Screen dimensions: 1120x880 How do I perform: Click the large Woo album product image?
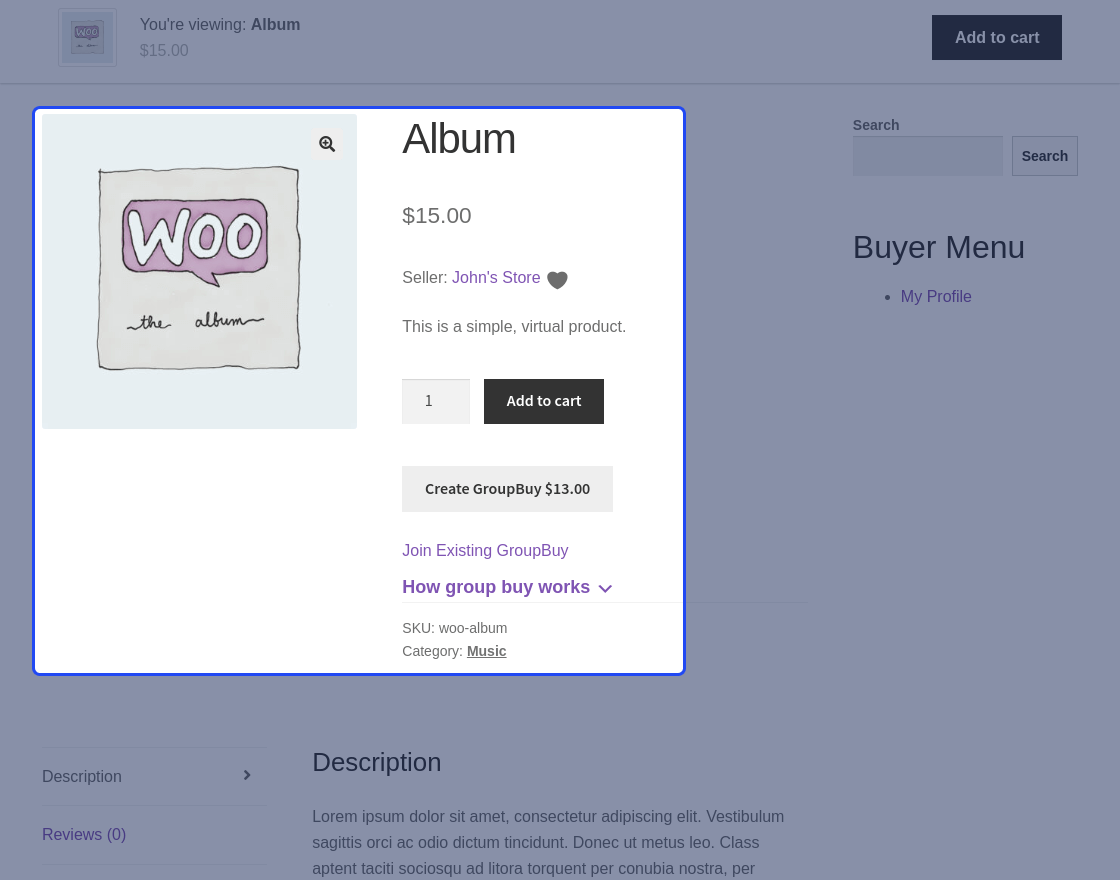(199, 271)
